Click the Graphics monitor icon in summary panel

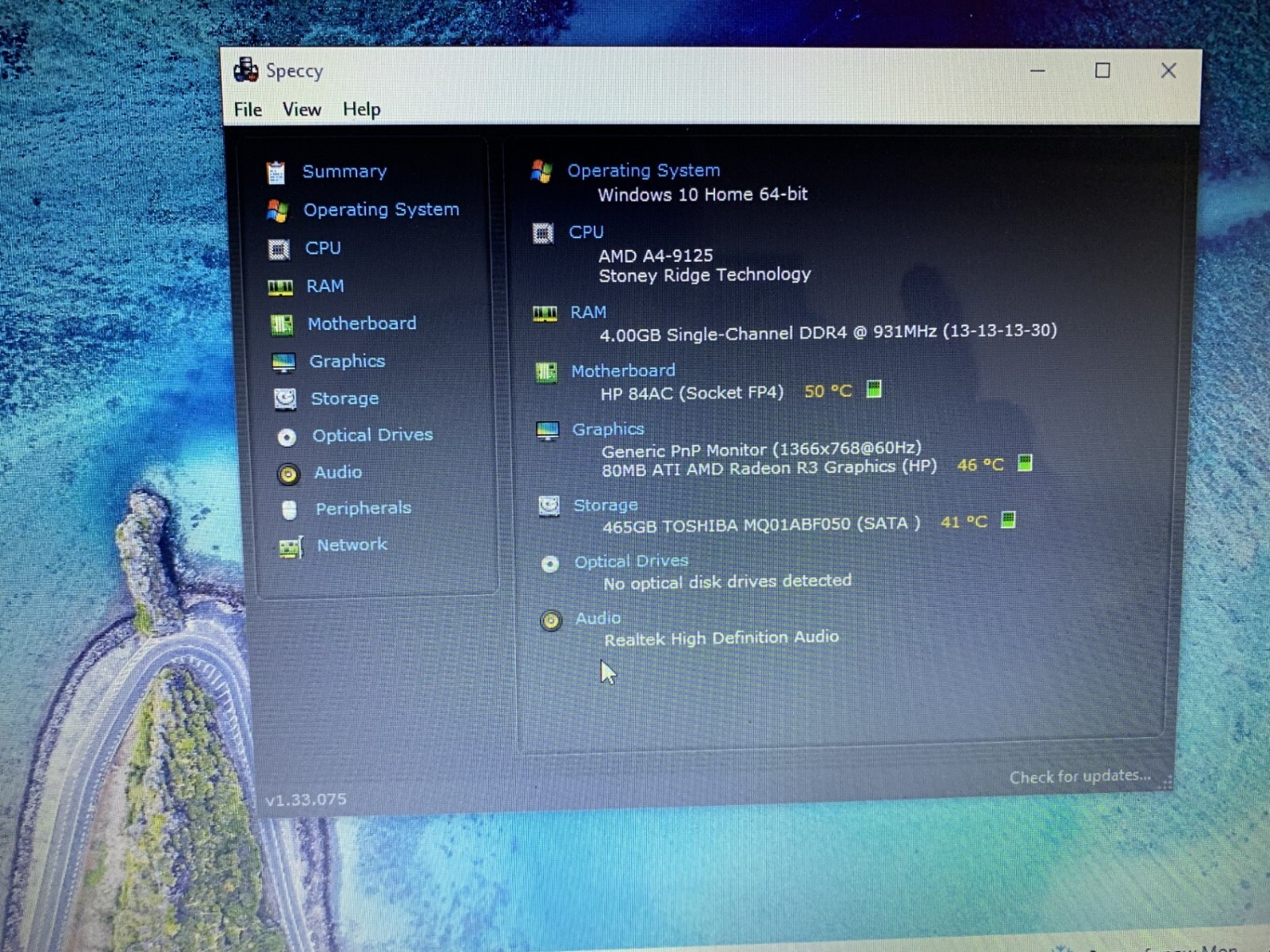coord(548,430)
